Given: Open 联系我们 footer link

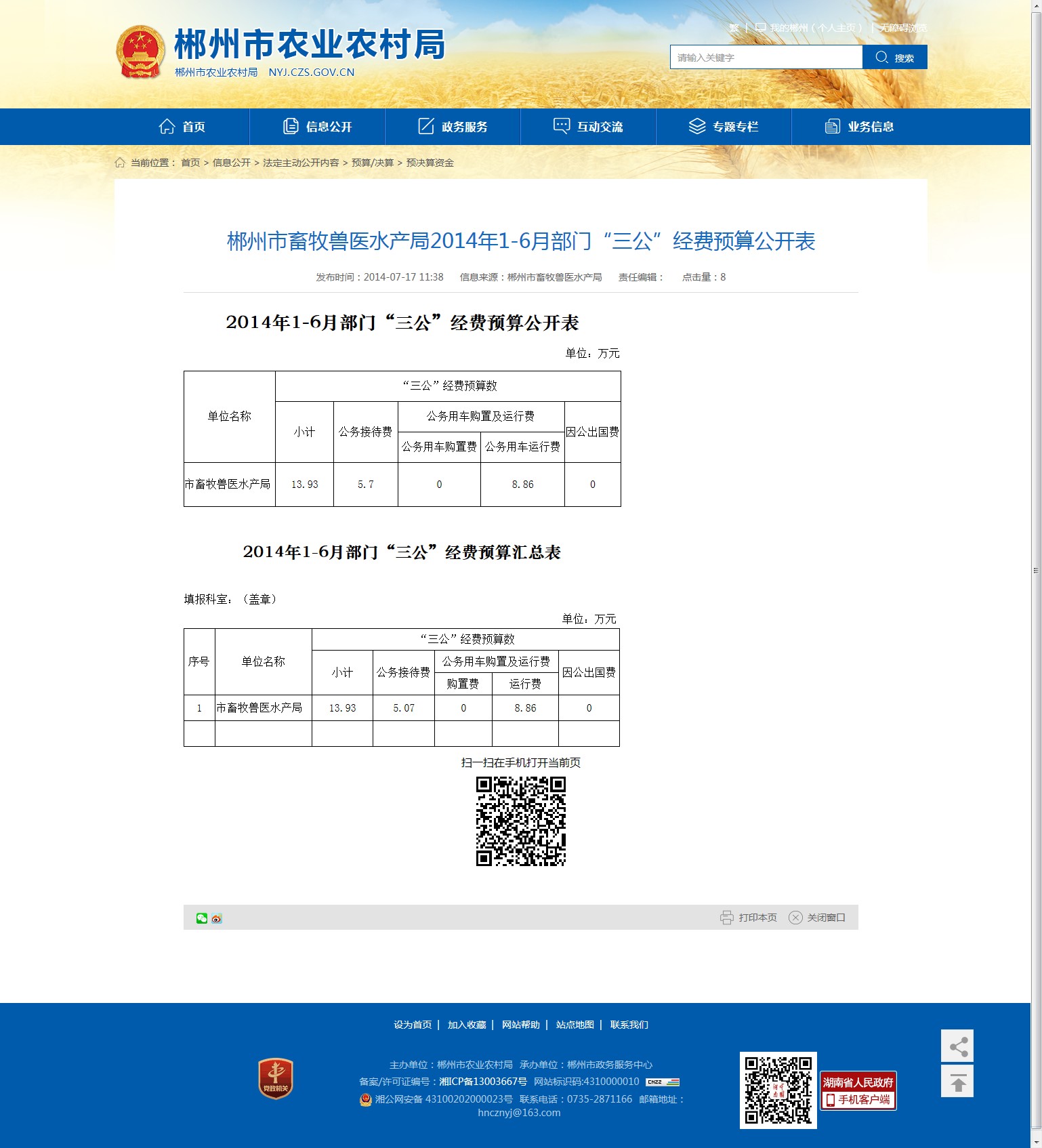Looking at the screenshot, I should tap(629, 1025).
